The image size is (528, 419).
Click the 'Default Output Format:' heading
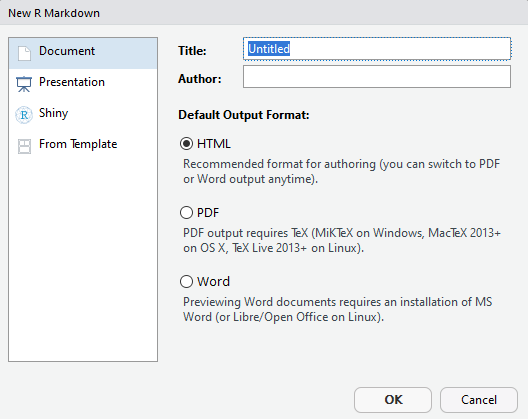tap(244, 115)
